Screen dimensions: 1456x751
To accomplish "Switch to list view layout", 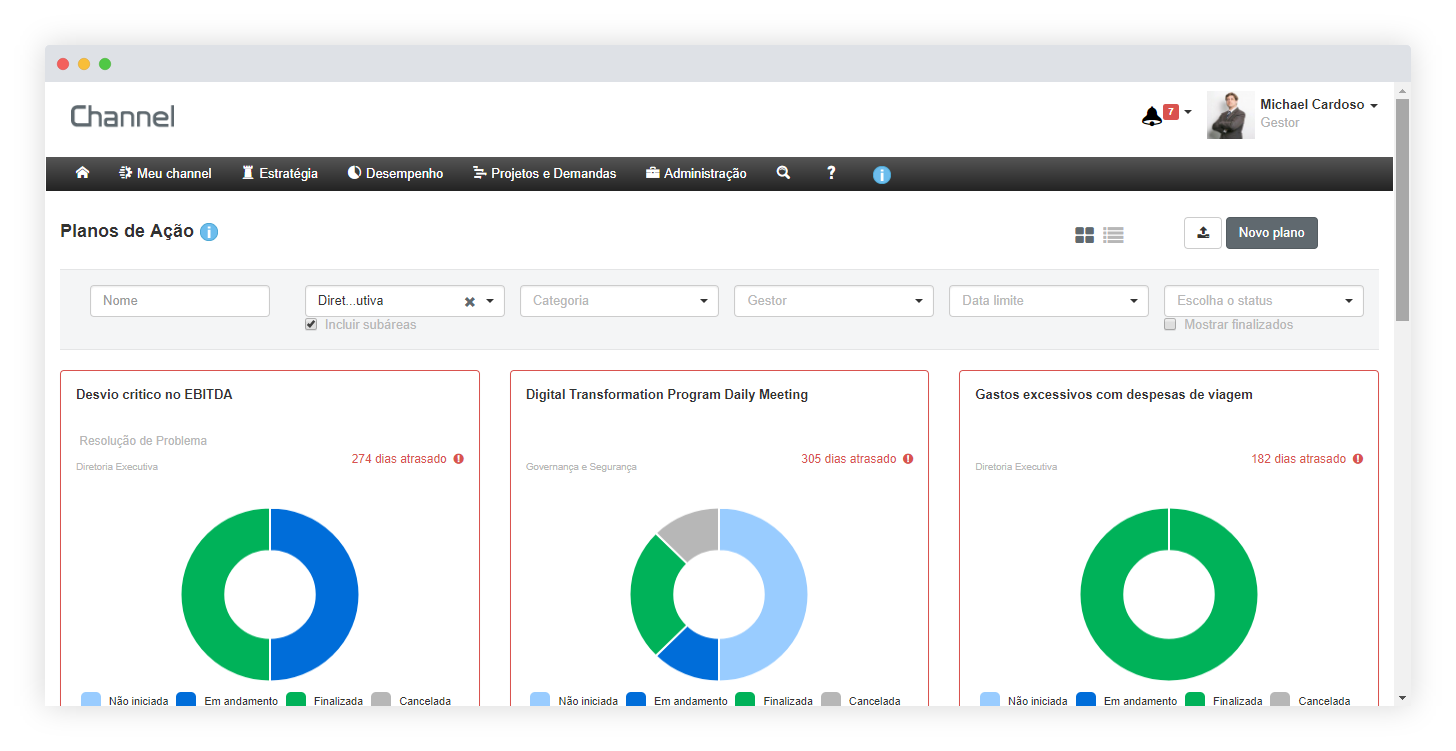I will [x=1113, y=235].
